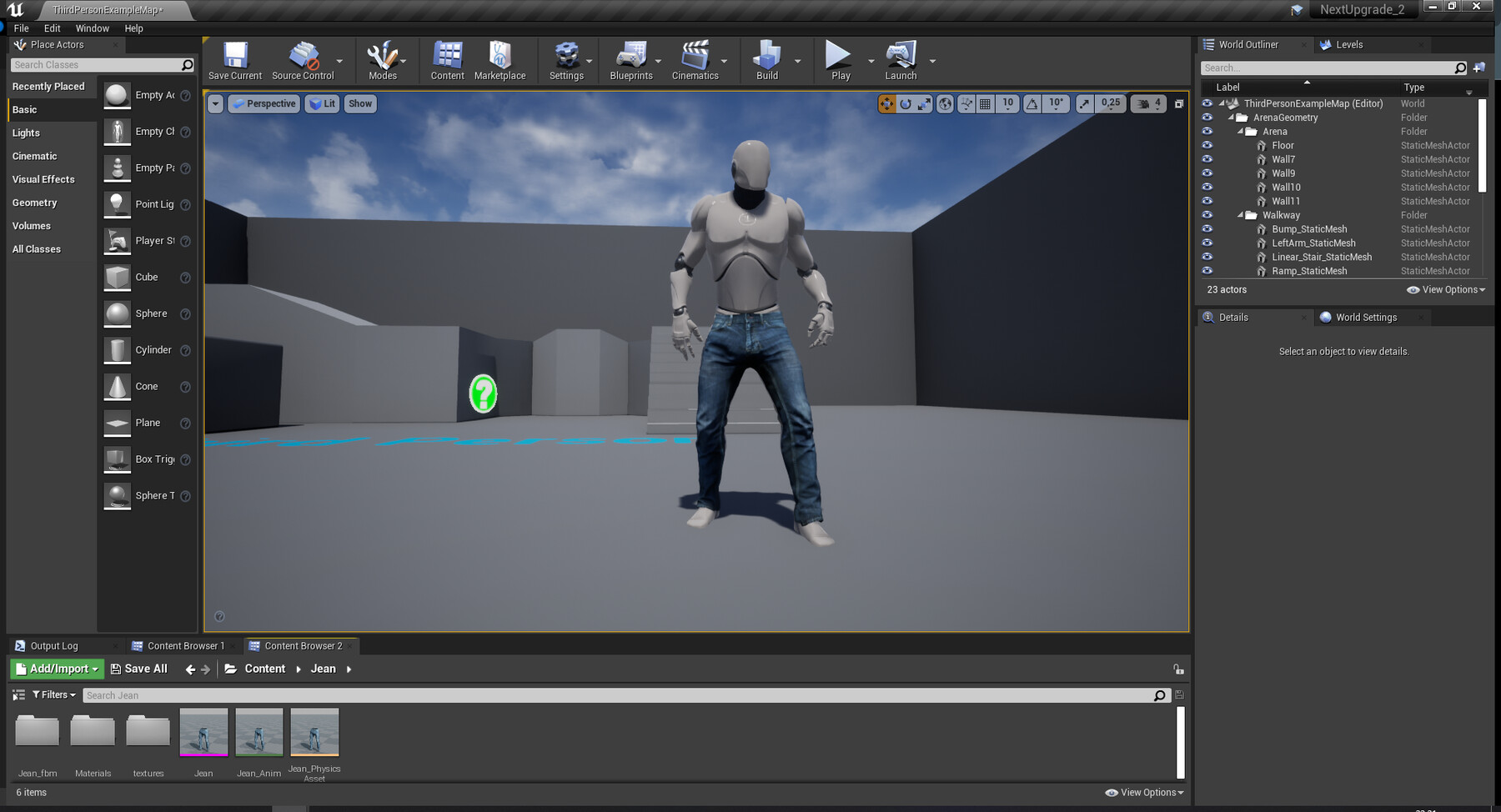Switch to the Content Browser 1 tab

coord(185,646)
